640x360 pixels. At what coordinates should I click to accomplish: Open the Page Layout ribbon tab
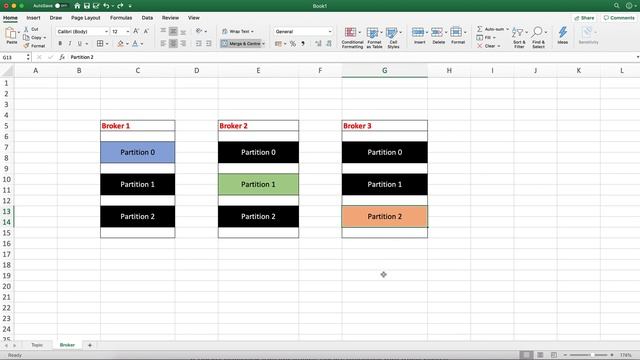tap(85, 18)
